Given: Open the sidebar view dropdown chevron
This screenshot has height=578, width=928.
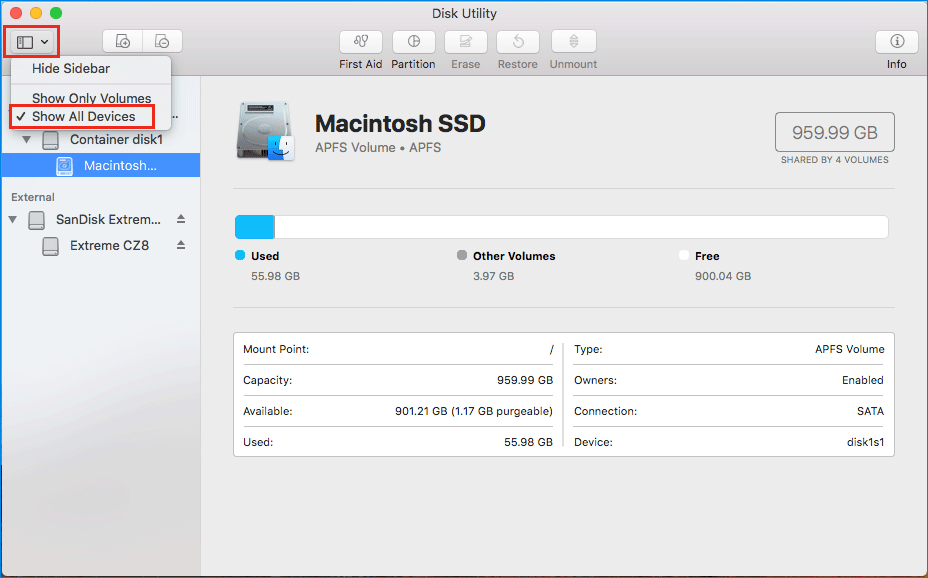Looking at the screenshot, I should (x=42, y=41).
